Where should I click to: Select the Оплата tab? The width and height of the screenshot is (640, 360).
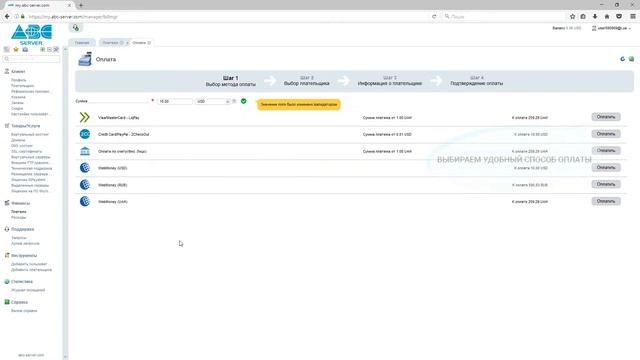point(139,43)
